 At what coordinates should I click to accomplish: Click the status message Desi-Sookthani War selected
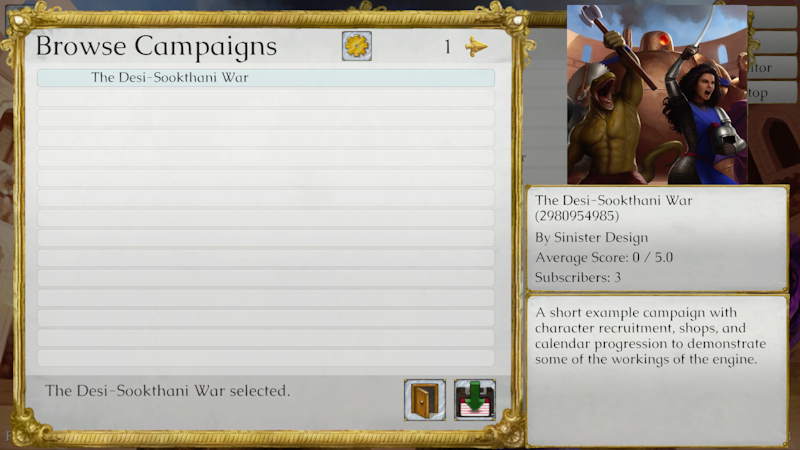[167, 391]
